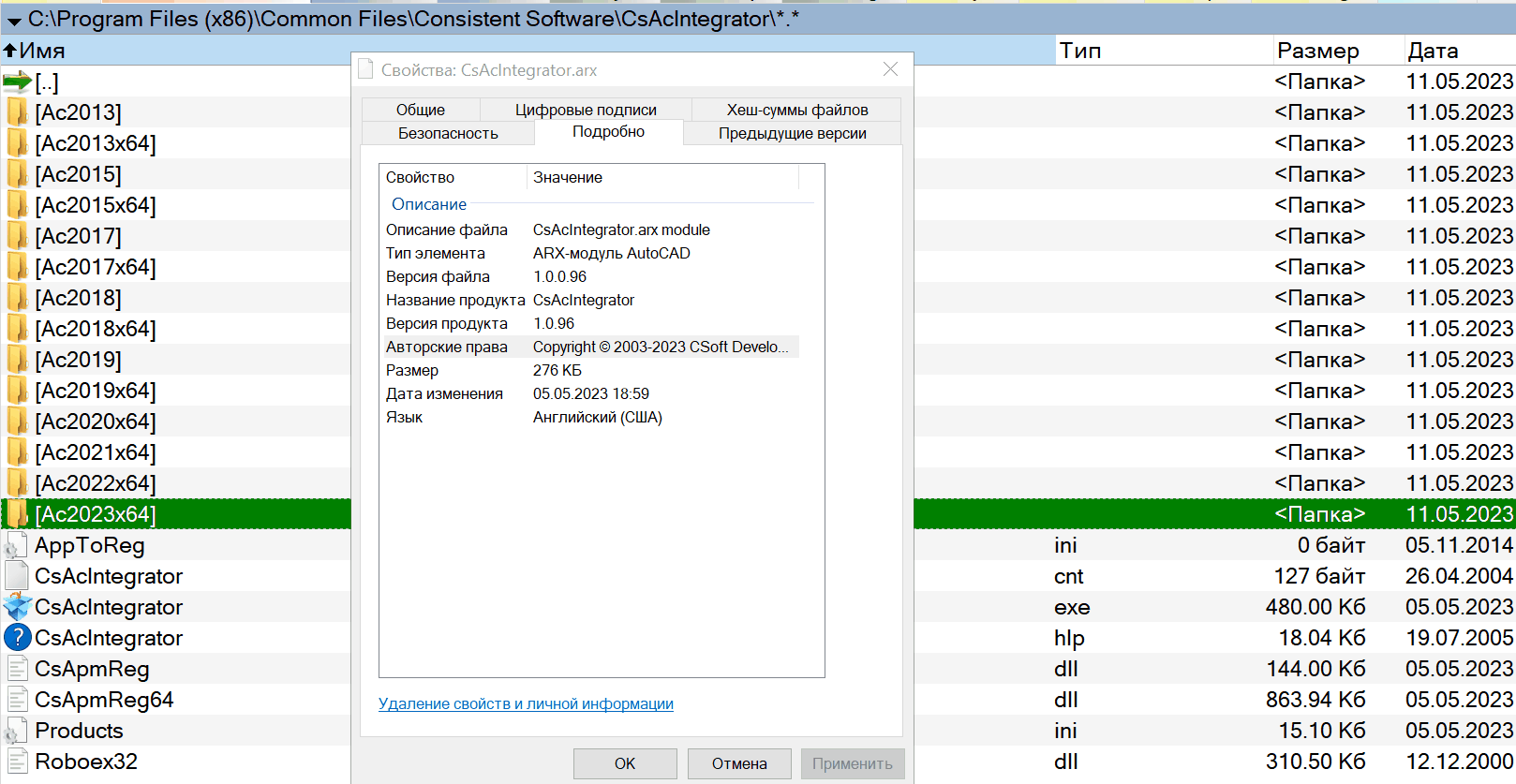Close the properties dialog window
The height and width of the screenshot is (784, 1516).
(890, 69)
